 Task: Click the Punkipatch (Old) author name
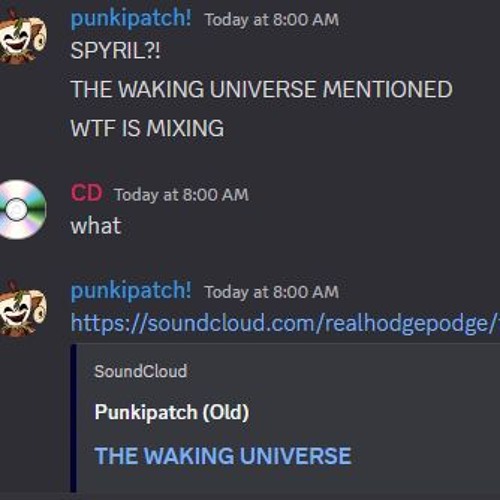pyautogui.click(x=172, y=412)
